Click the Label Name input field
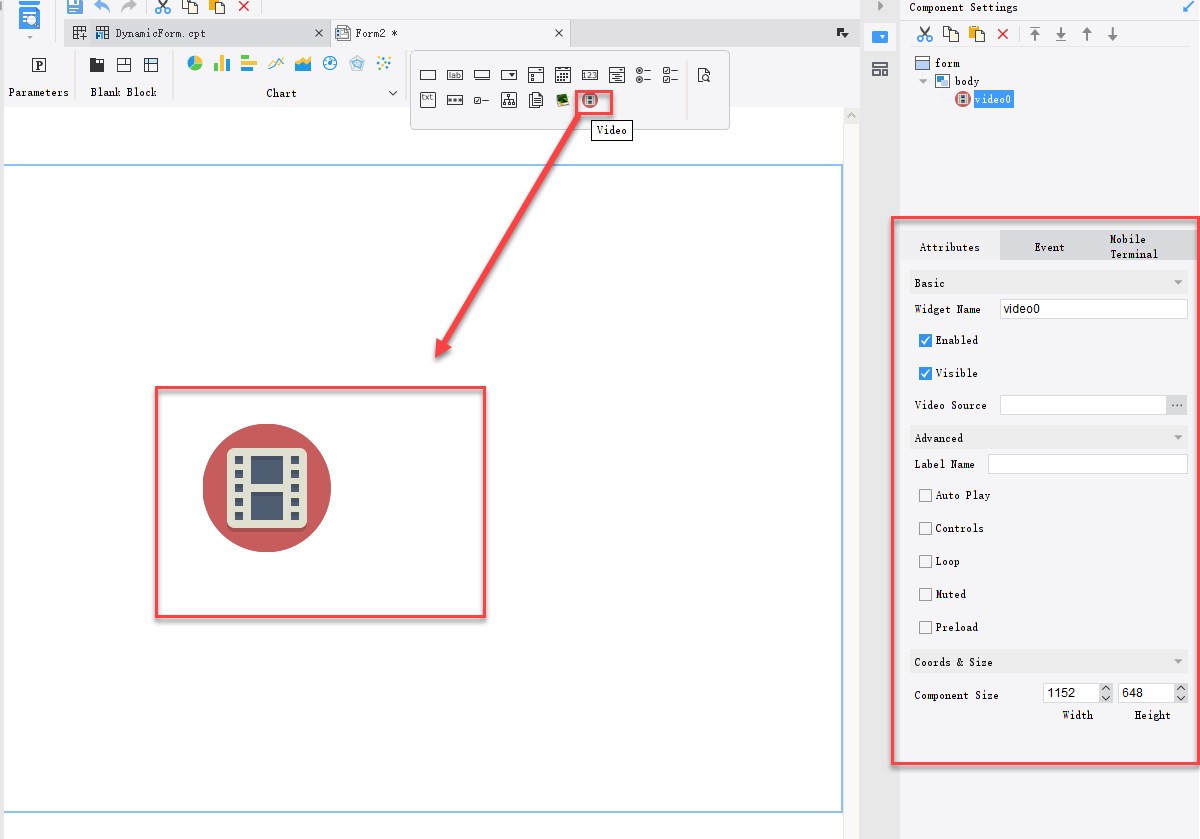 pyautogui.click(x=1087, y=464)
